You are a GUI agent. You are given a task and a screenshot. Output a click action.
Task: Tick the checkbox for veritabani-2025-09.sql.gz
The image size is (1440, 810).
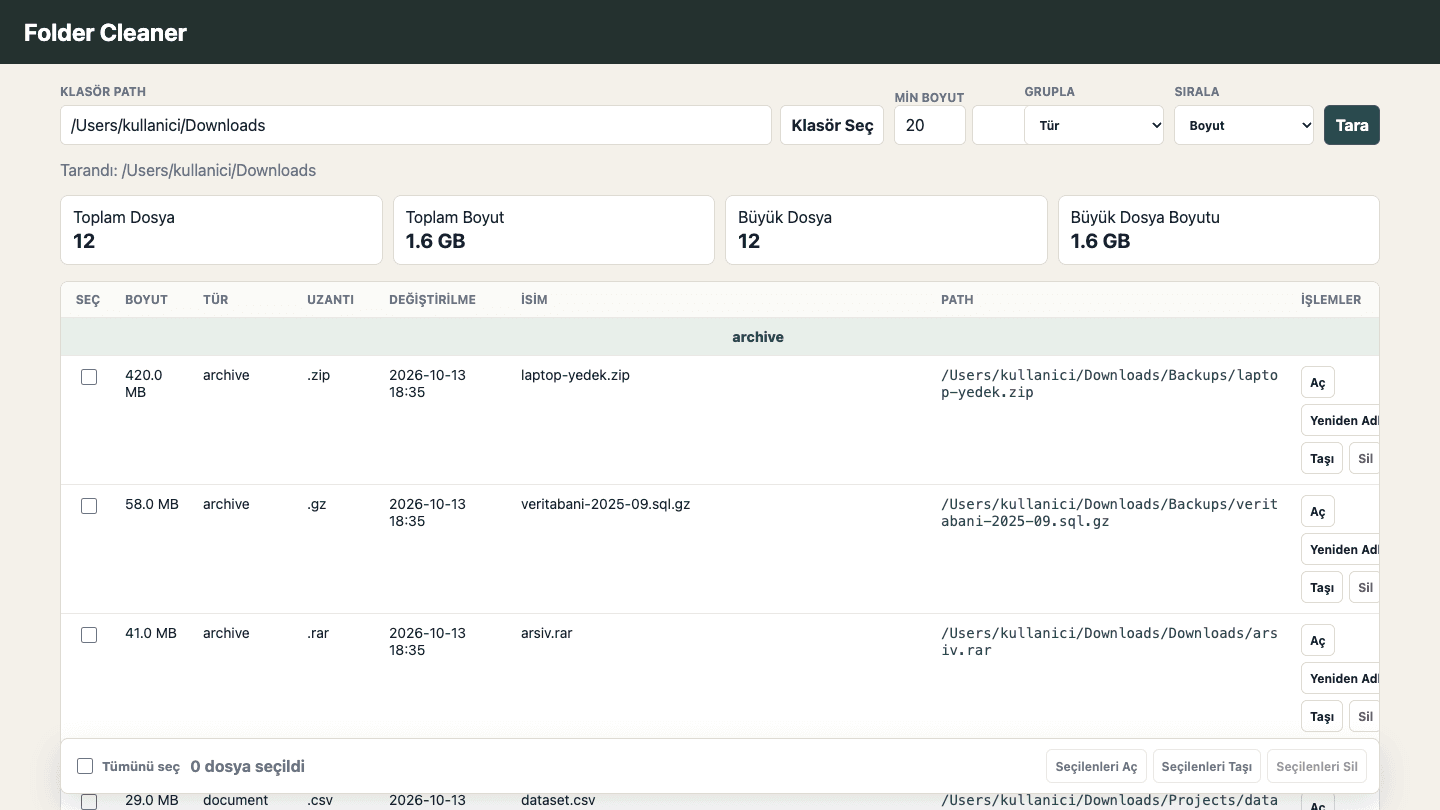click(x=89, y=506)
